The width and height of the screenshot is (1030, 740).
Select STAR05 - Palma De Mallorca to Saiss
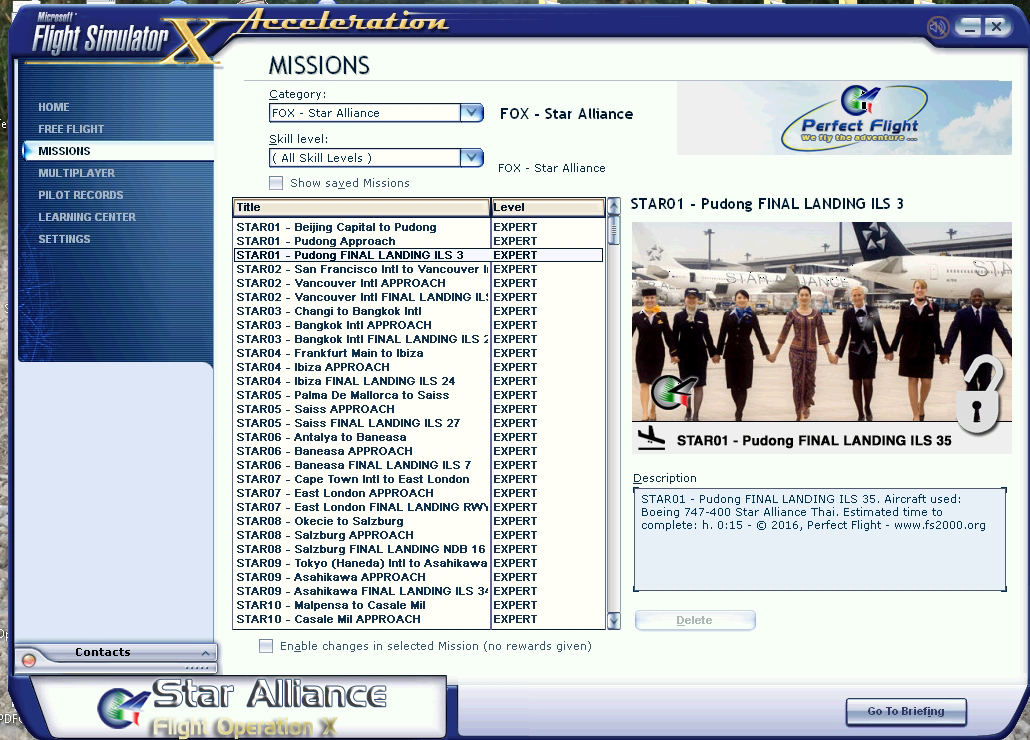(418, 395)
